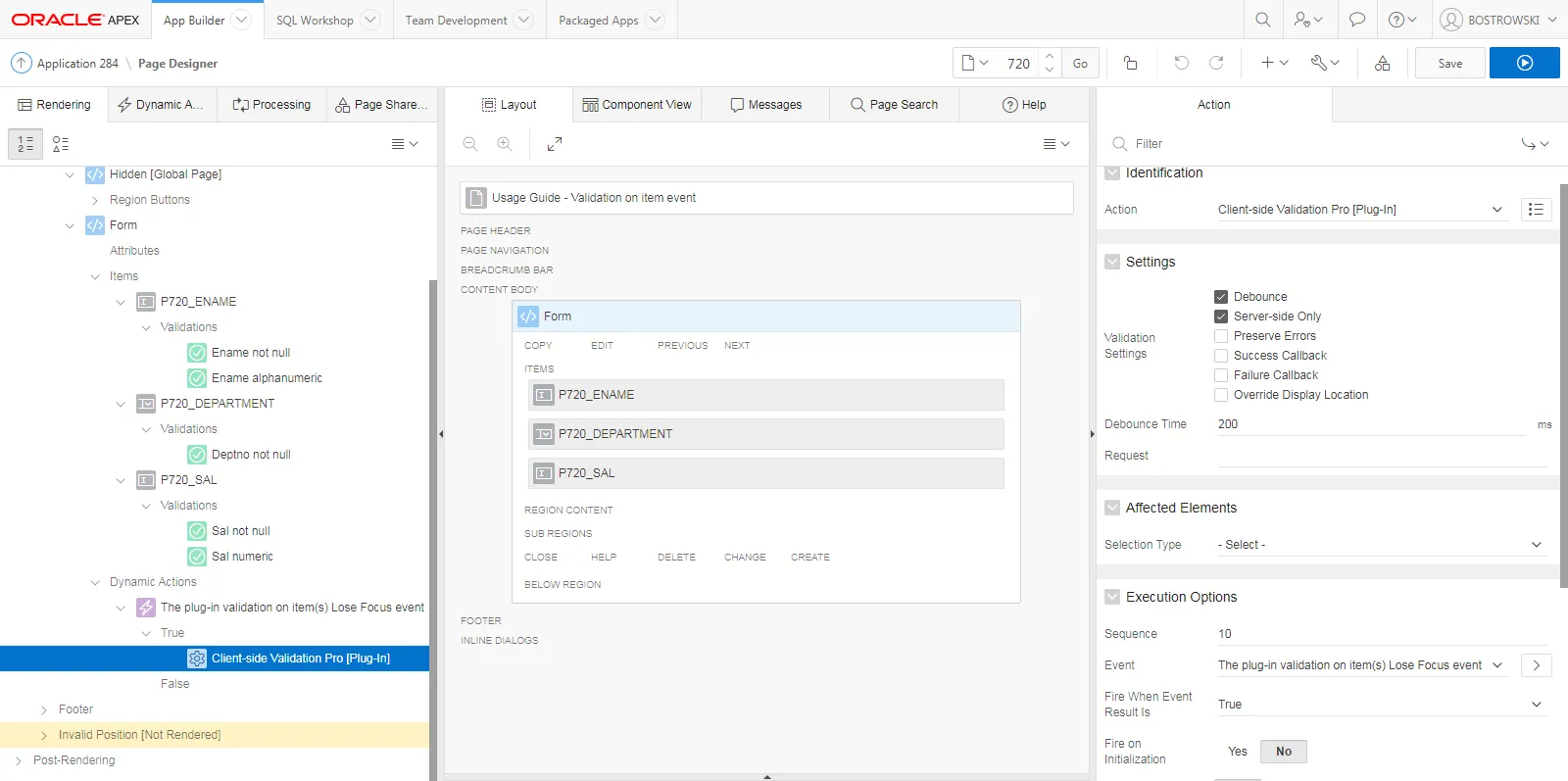Image resolution: width=1568 pixels, height=781 pixels.
Task: Open the Action plug-in dropdown
Action: tap(1359, 210)
